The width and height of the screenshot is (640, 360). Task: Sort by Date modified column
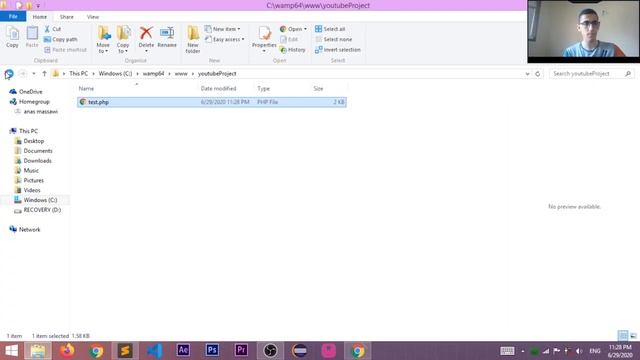click(x=218, y=89)
